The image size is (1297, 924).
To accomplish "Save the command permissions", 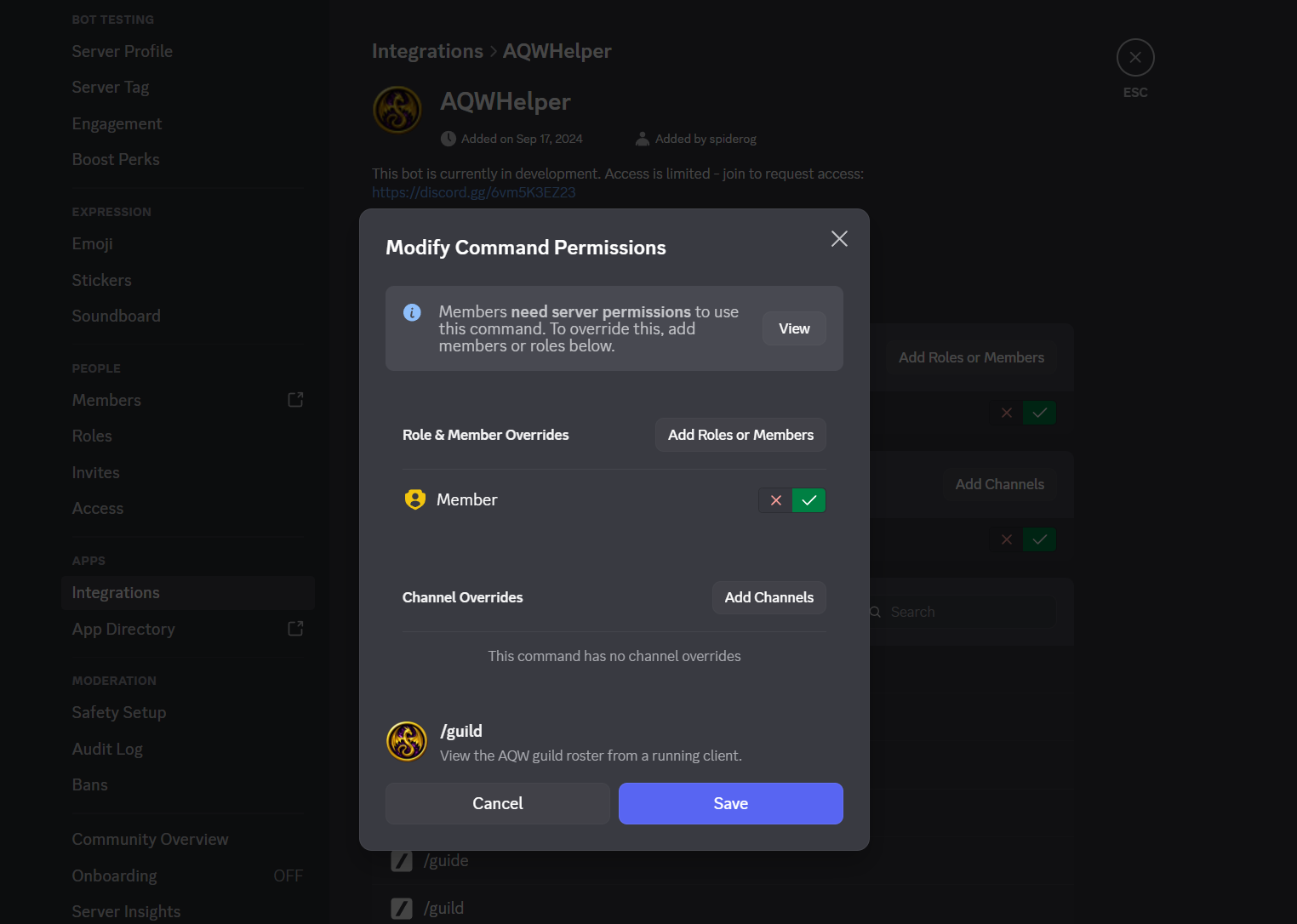I will (731, 803).
